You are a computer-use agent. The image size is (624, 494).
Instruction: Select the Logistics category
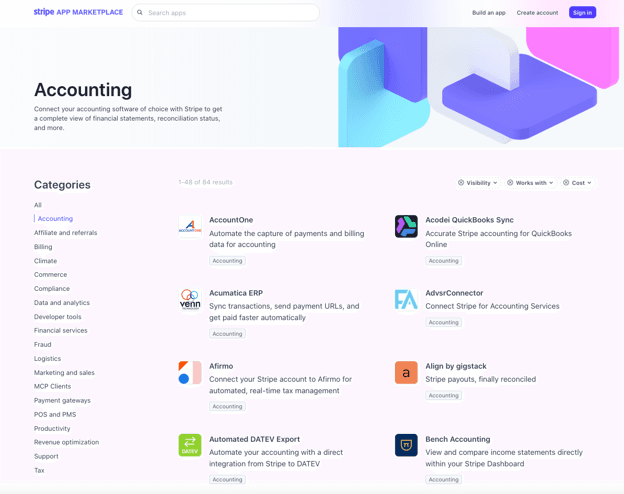47,359
